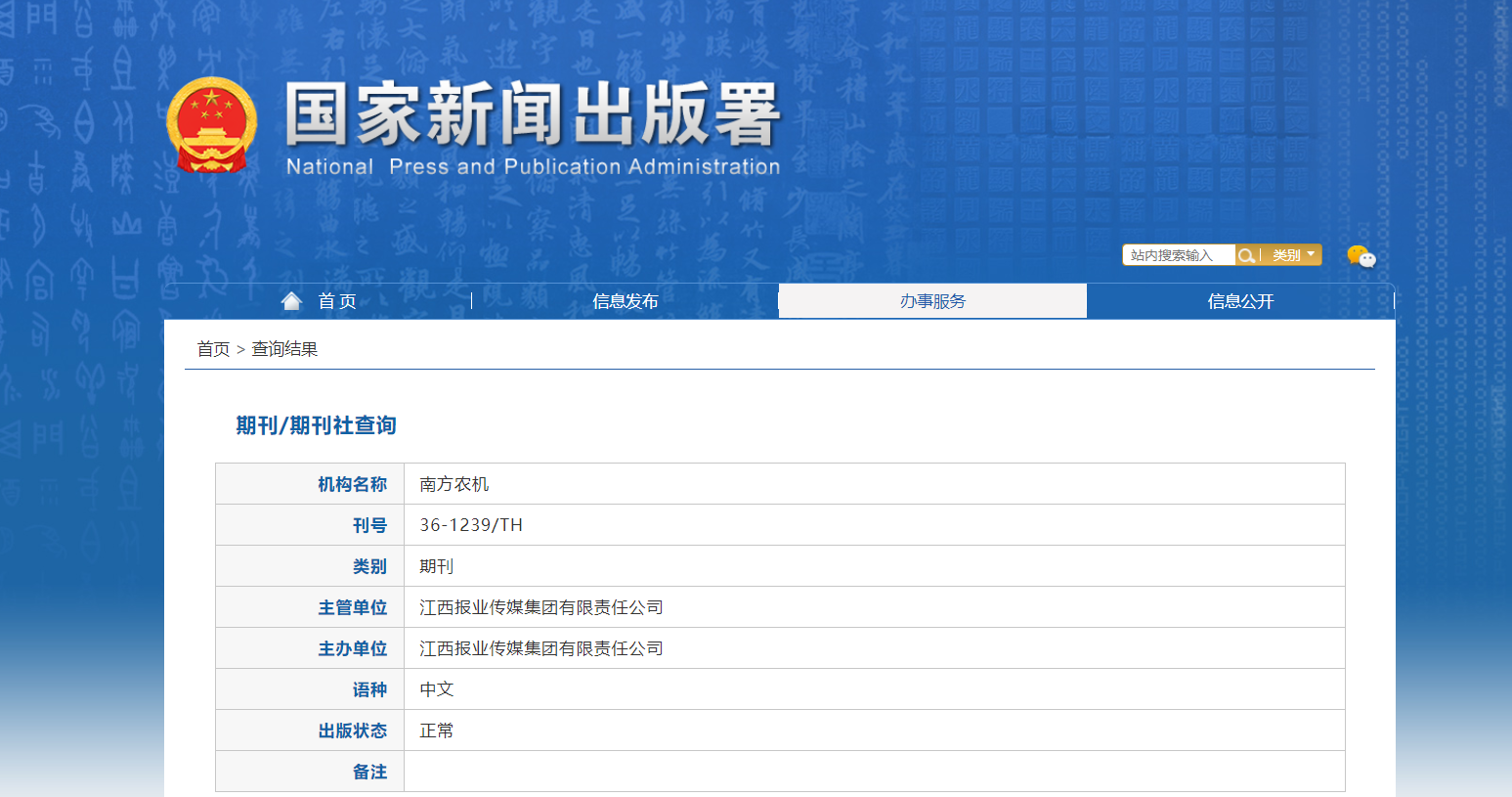Click the 首页 breadcrumb link
The height and width of the screenshot is (797, 1512).
pos(213,349)
